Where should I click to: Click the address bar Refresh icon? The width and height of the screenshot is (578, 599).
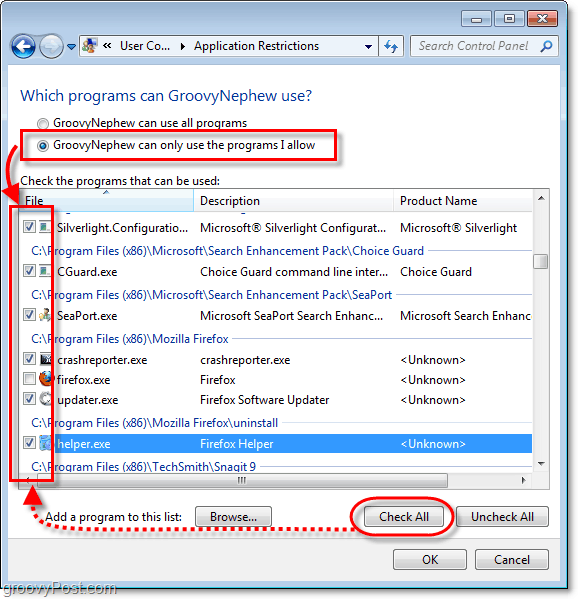pos(391,47)
